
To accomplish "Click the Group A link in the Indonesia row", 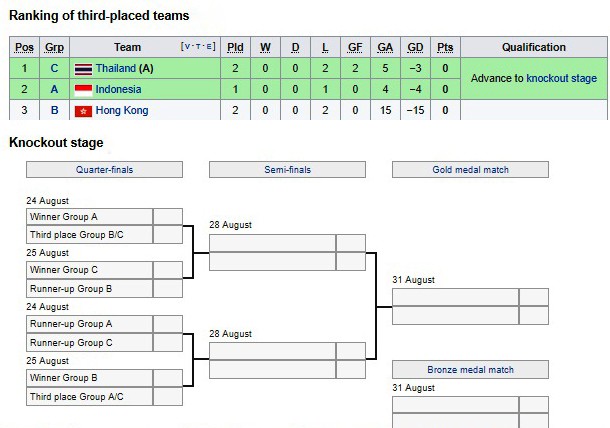I will coord(54,89).
